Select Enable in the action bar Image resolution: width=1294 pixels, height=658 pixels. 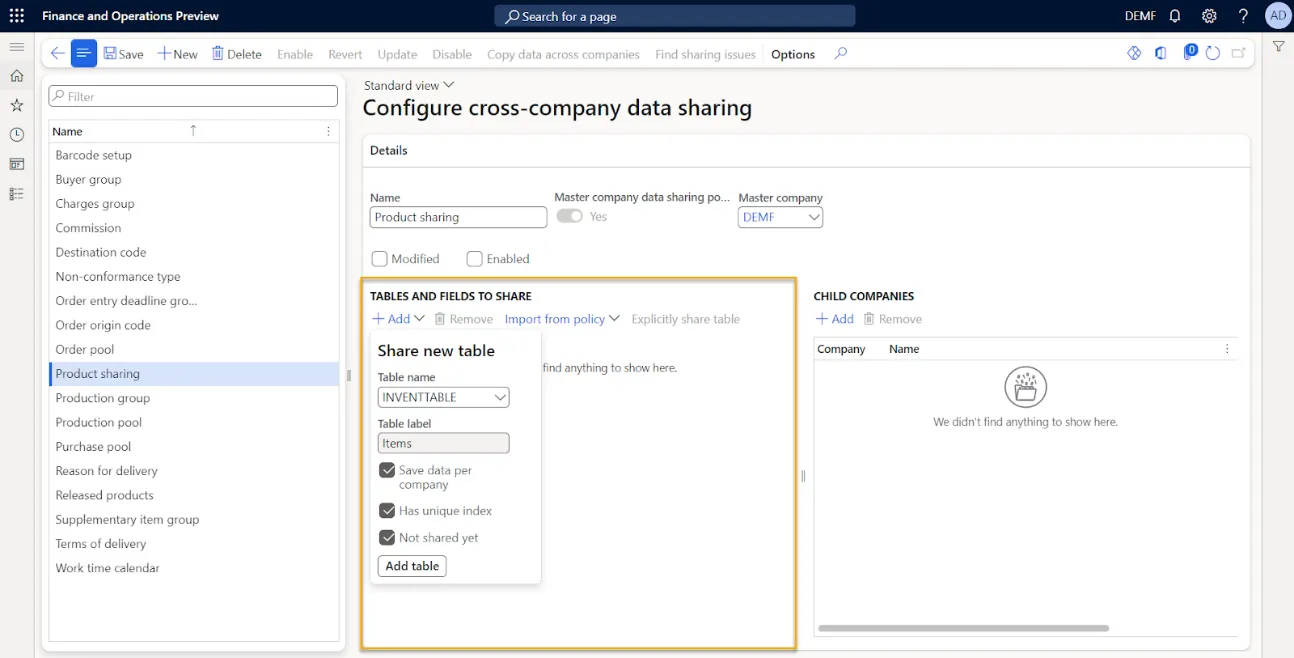point(295,54)
